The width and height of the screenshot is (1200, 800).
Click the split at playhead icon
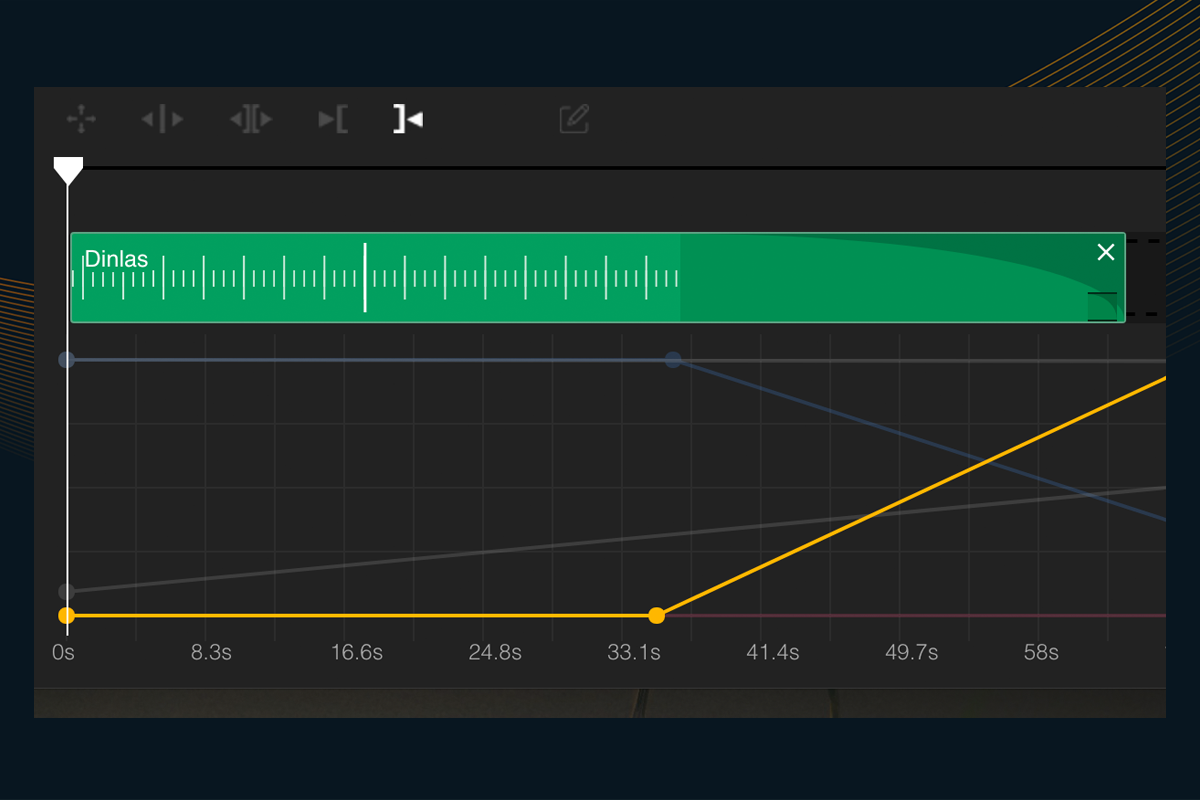tap(162, 120)
